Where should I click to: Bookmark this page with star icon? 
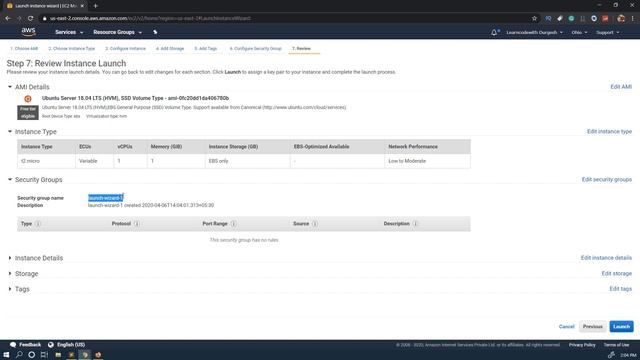[534, 18]
